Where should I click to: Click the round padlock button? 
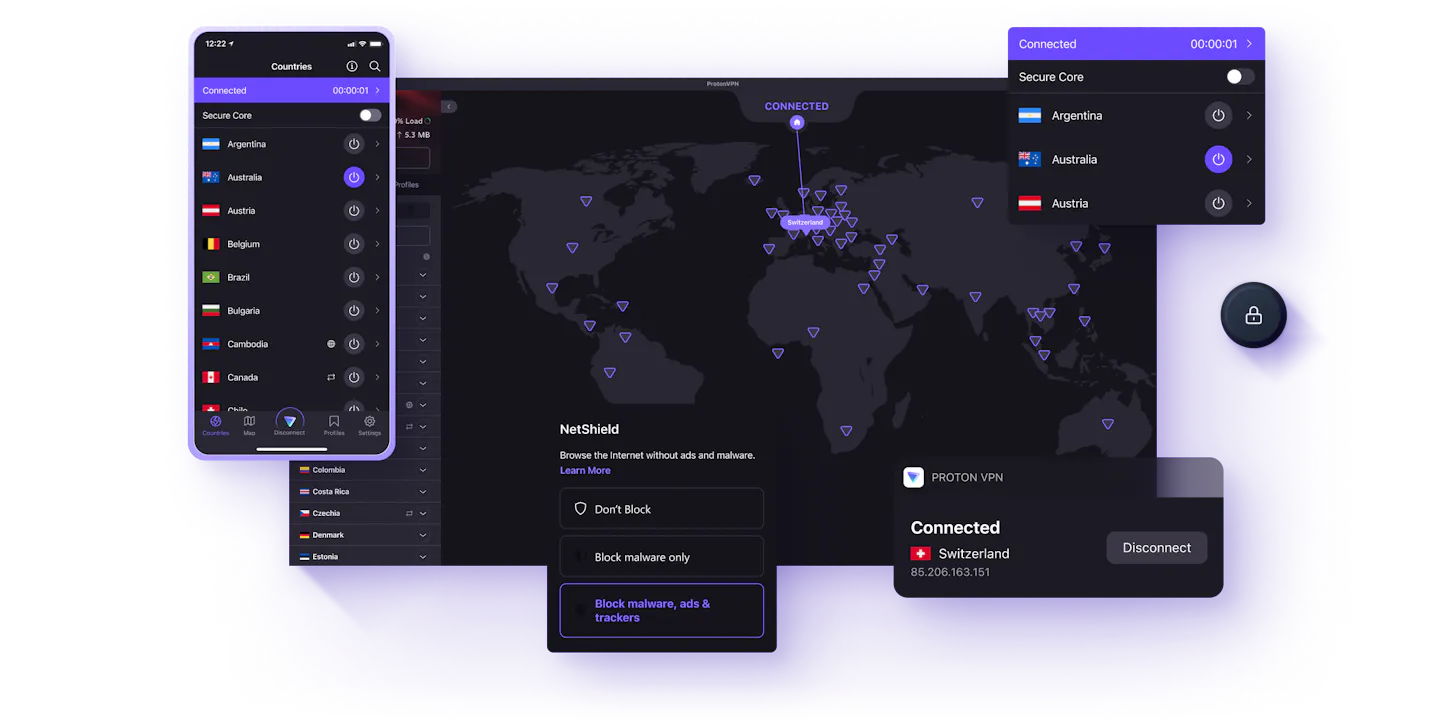coord(1253,316)
